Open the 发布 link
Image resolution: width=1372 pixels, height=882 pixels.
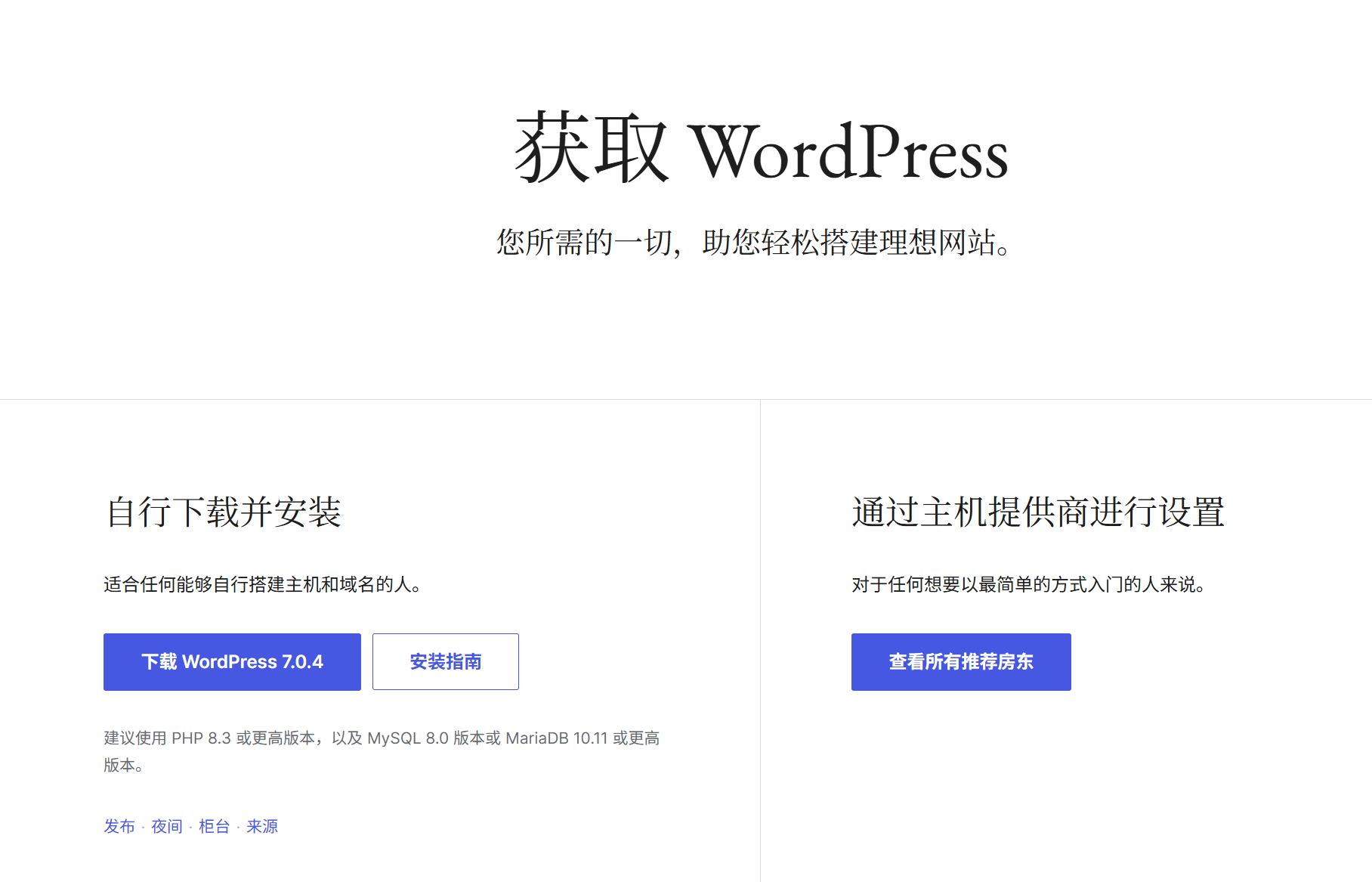point(119,826)
